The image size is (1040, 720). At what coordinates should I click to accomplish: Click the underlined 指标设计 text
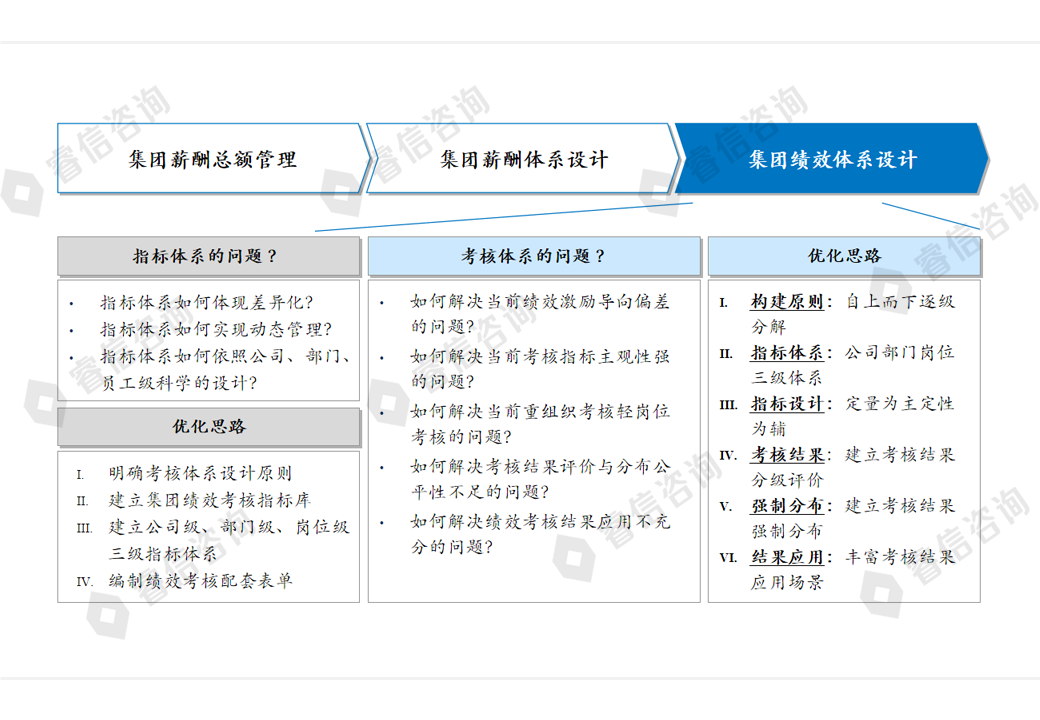[788, 404]
